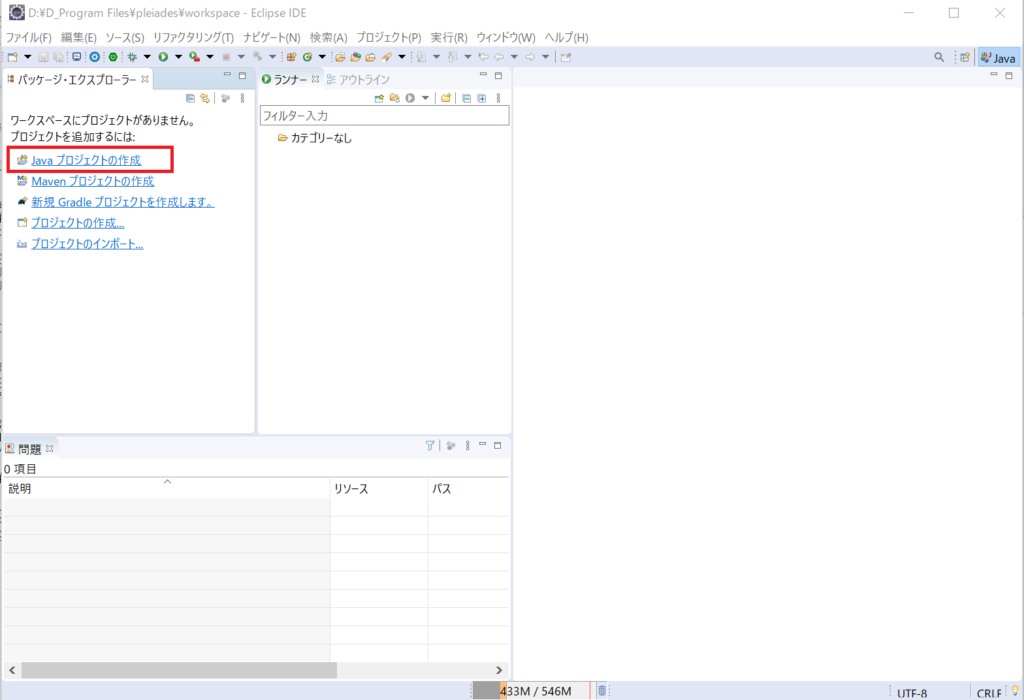Open Package Explorer view menu dots
Screen dimensions: 1024x700
coord(242,98)
